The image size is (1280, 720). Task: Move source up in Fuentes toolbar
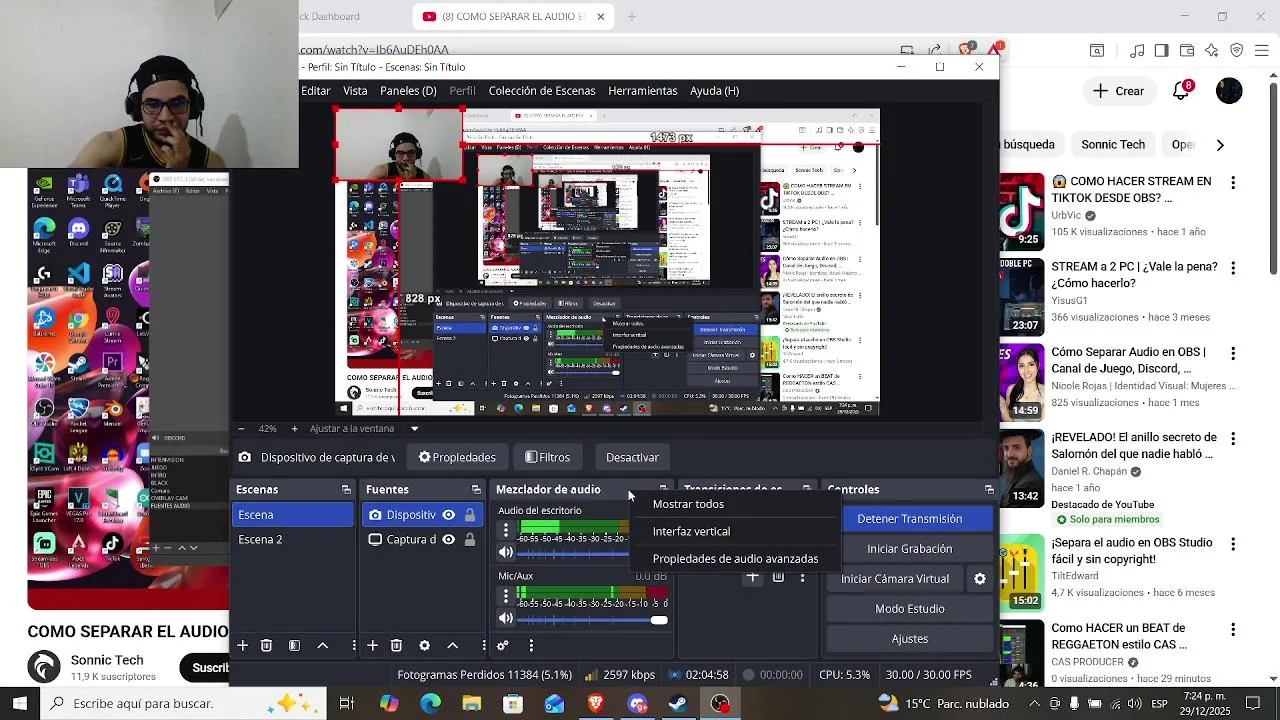pos(452,646)
